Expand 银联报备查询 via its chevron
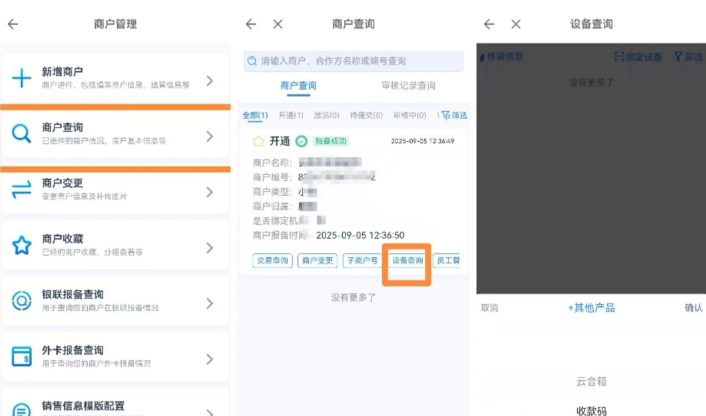Viewport: 706px width, 416px height. click(210, 303)
